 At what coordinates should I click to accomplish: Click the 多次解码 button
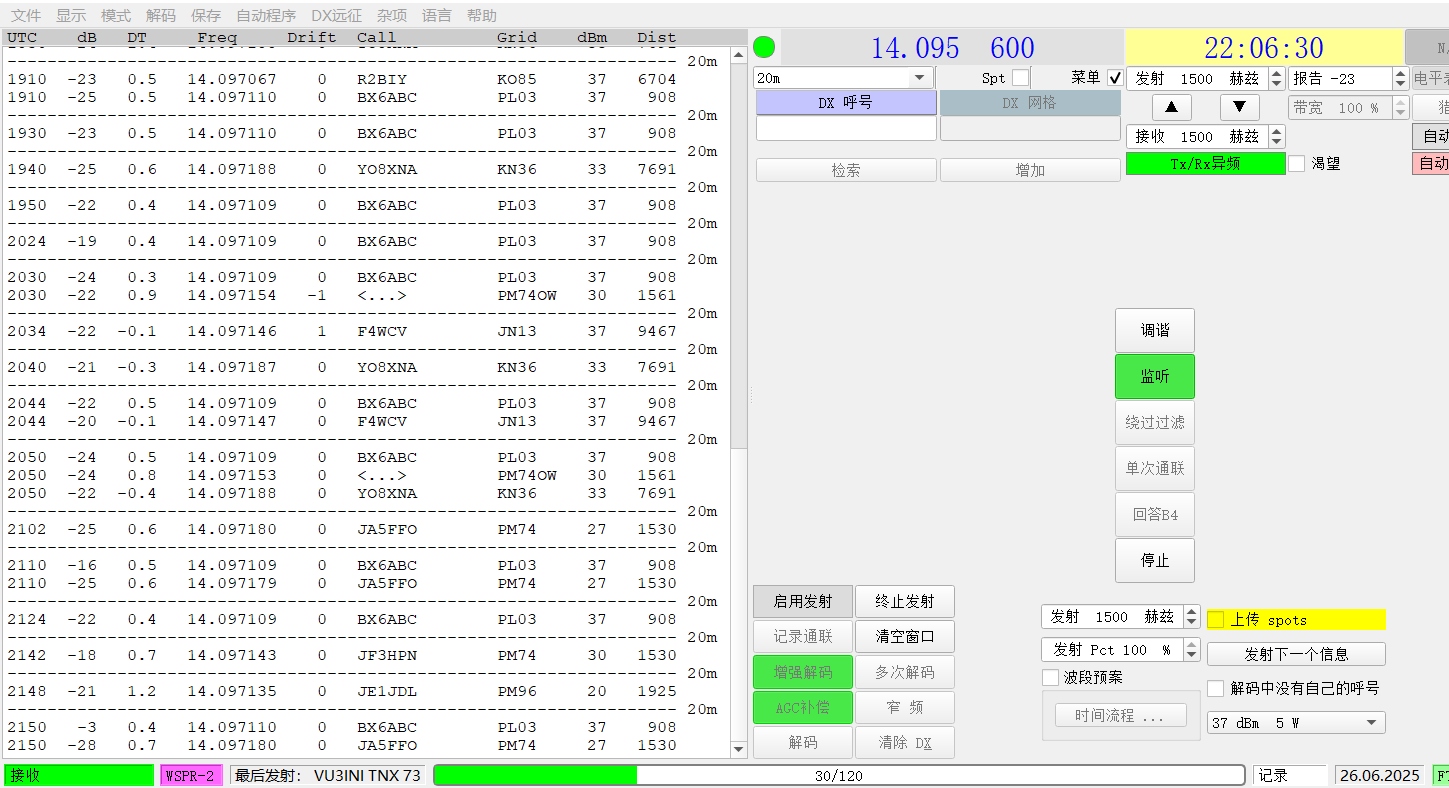point(905,672)
